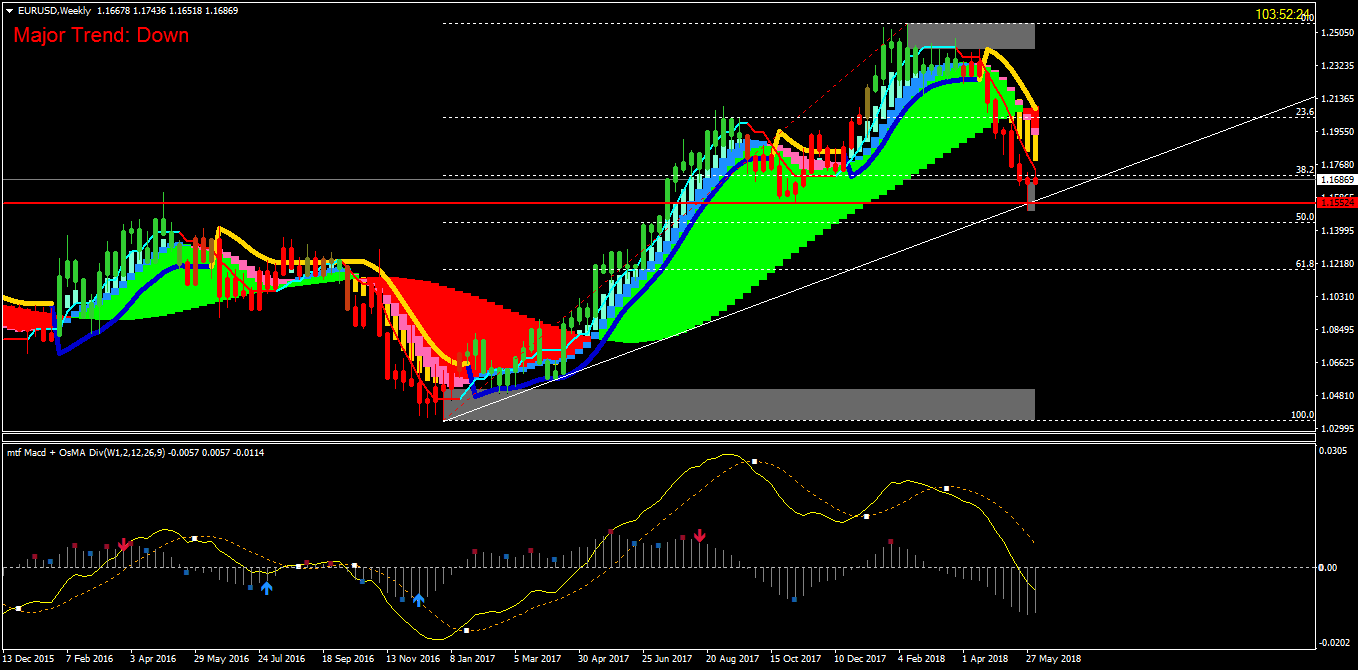Click the 25 Jun 2017 date label
Image resolution: width=1358 pixels, height=670 pixels.
(667, 659)
